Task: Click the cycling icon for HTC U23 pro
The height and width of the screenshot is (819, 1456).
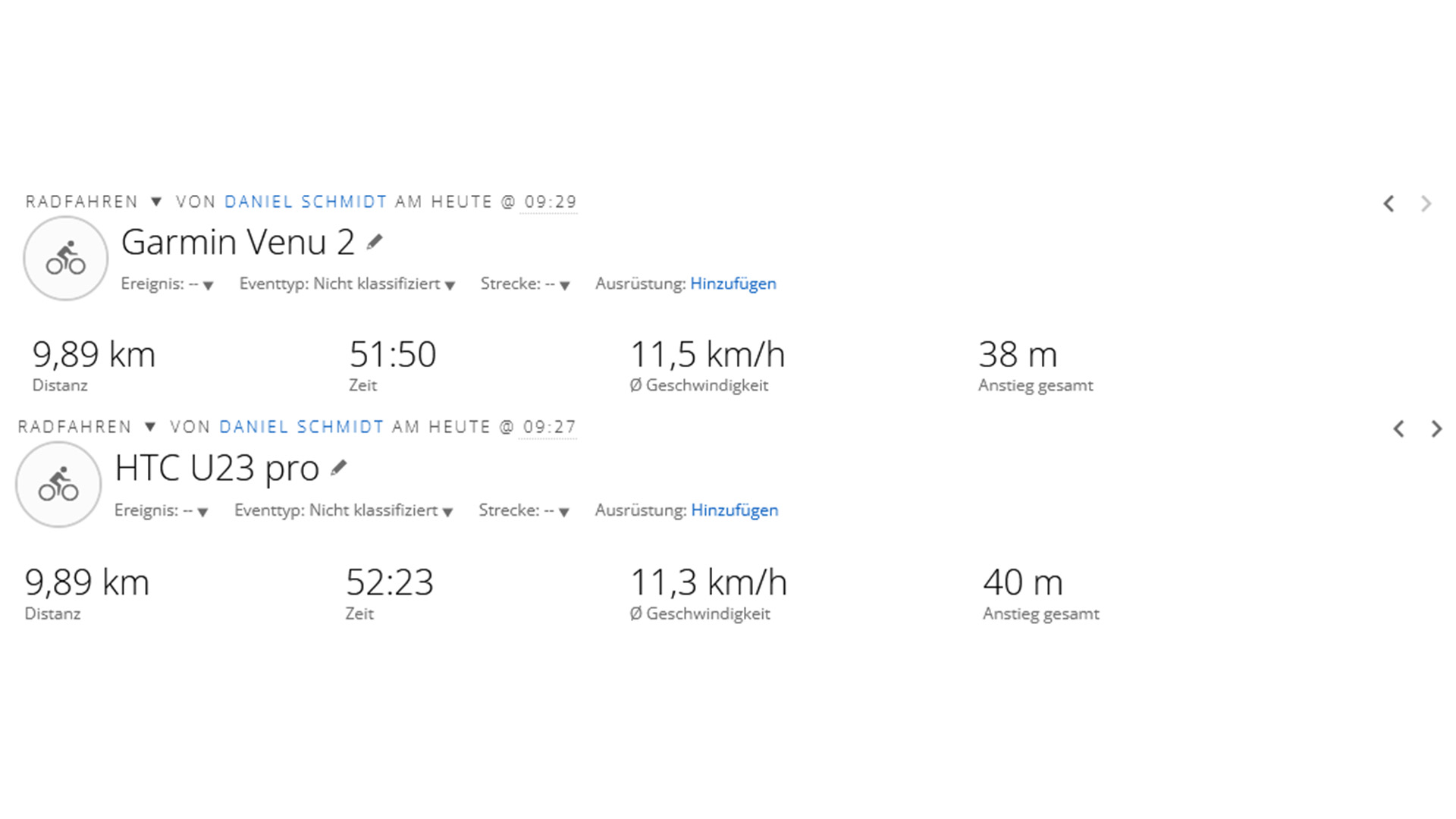Action: (58, 485)
